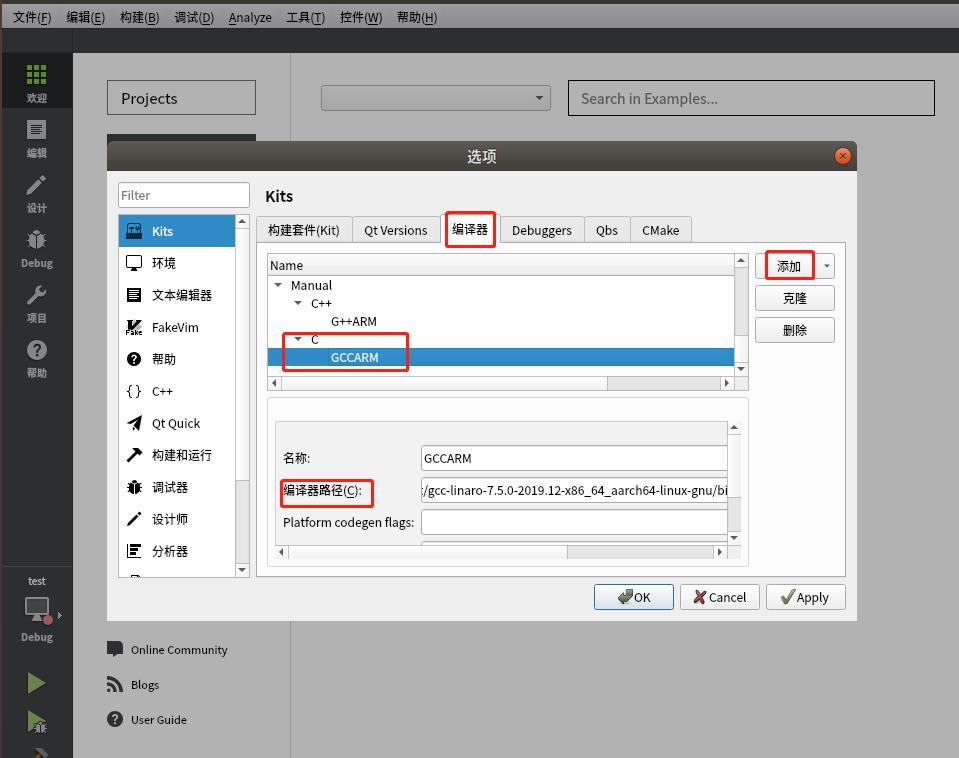Open the 添加 dropdown arrow
The height and width of the screenshot is (758, 959).
826,266
